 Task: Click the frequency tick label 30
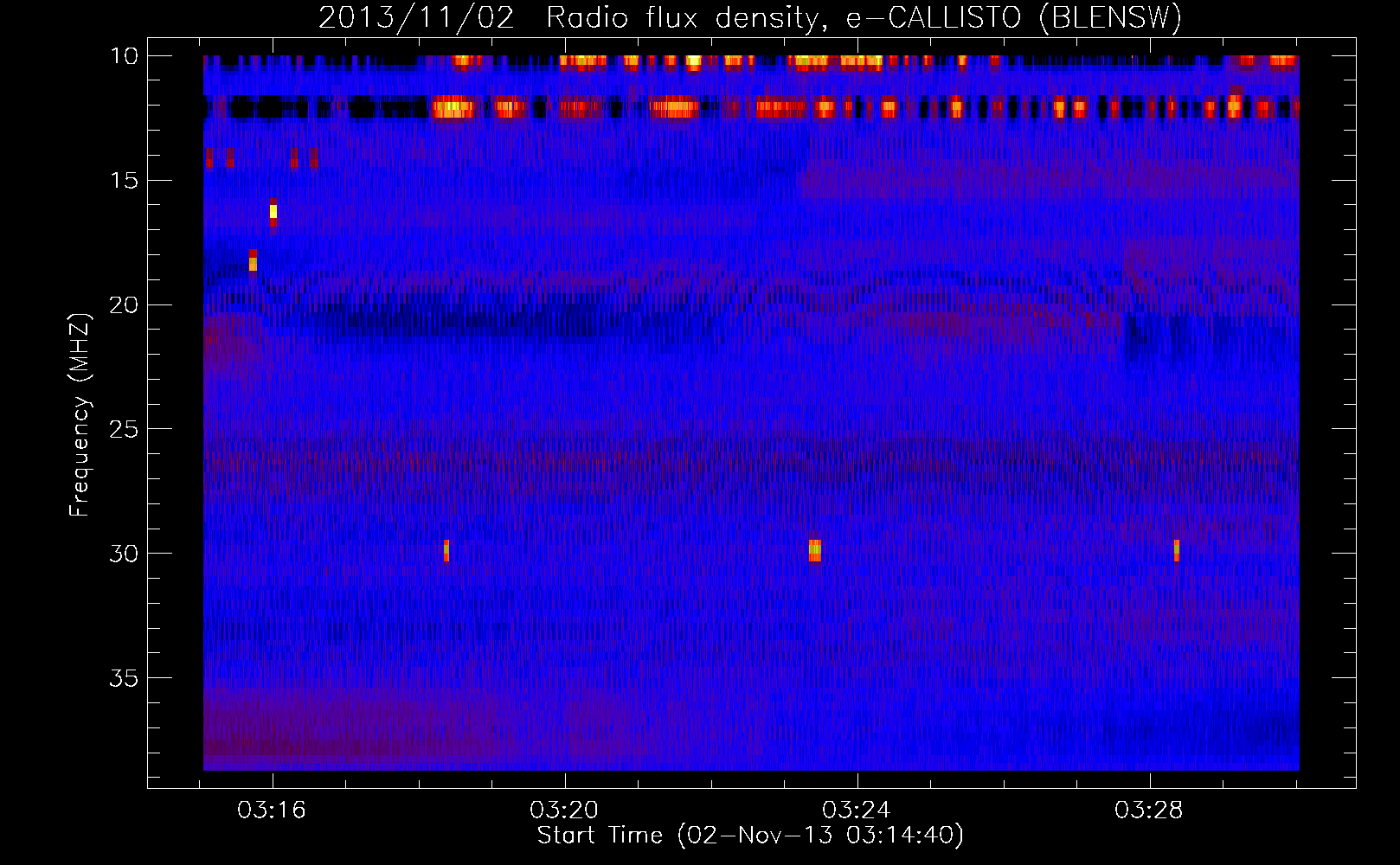coord(125,553)
